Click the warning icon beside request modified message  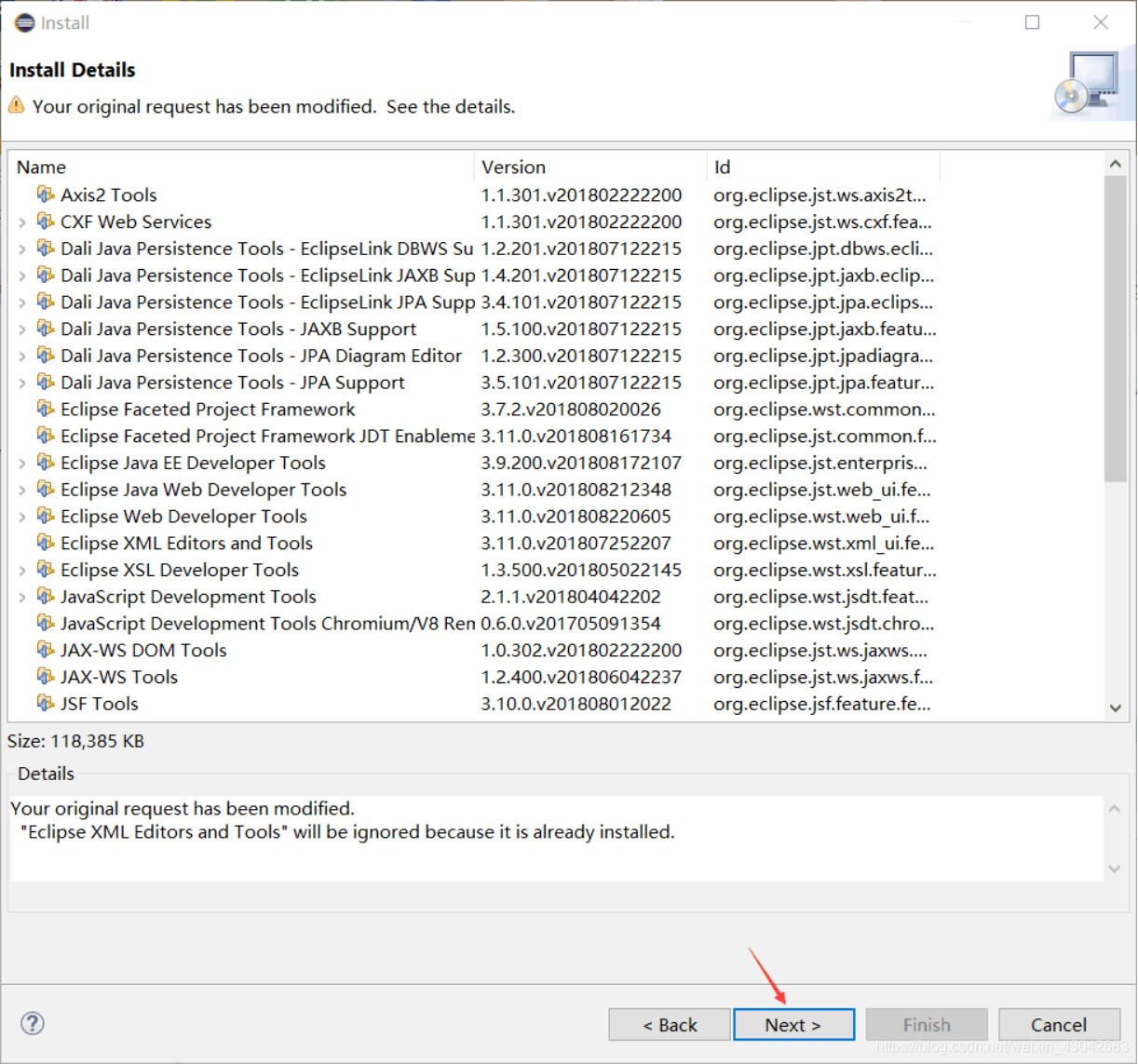click(17, 105)
